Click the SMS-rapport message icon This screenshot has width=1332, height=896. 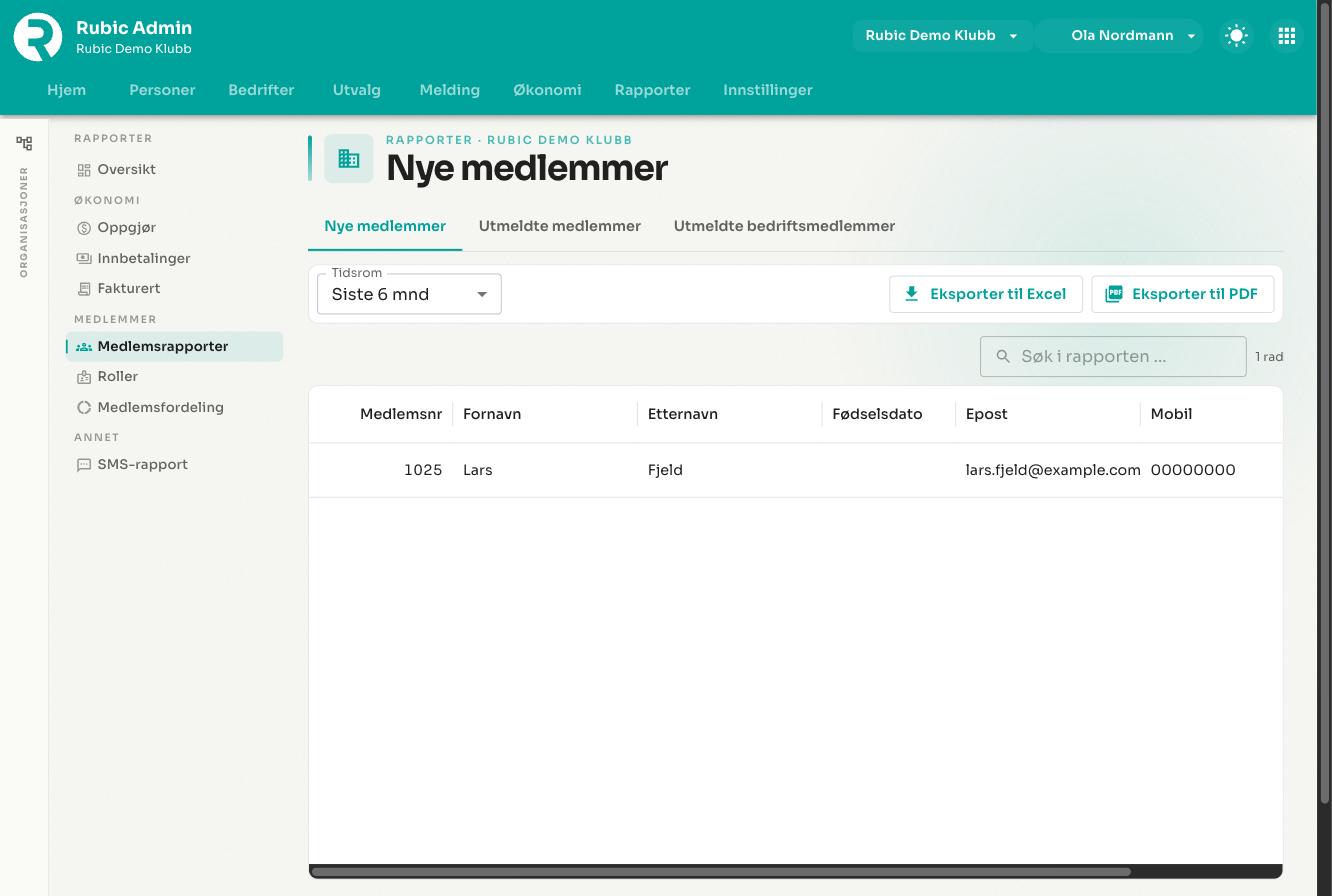[x=84, y=465]
